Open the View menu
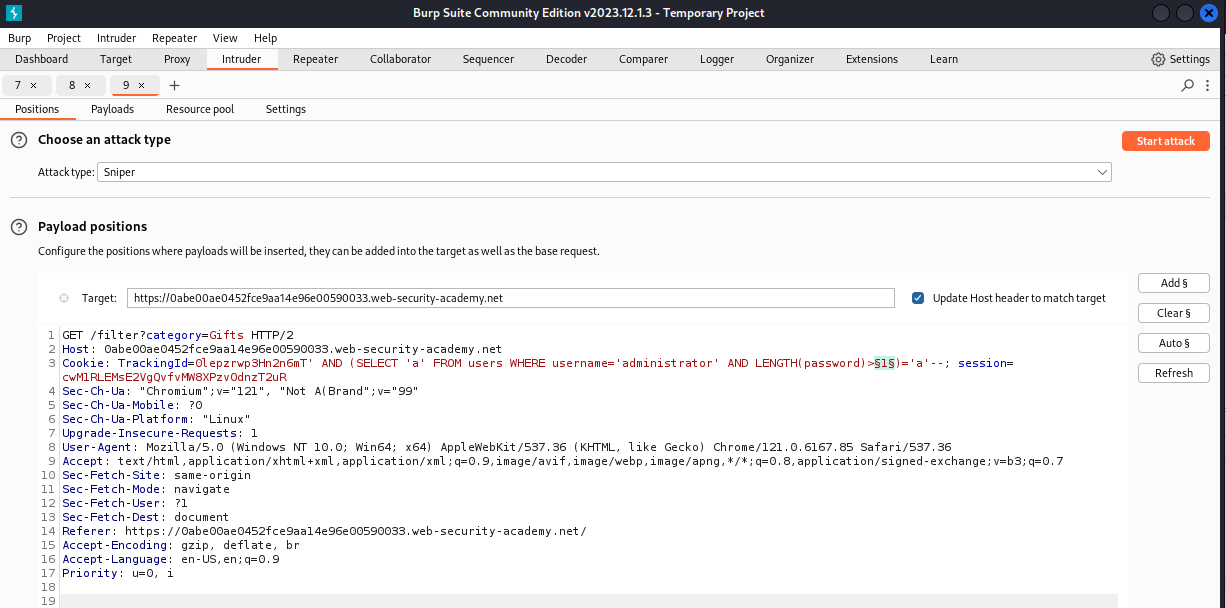 225,38
